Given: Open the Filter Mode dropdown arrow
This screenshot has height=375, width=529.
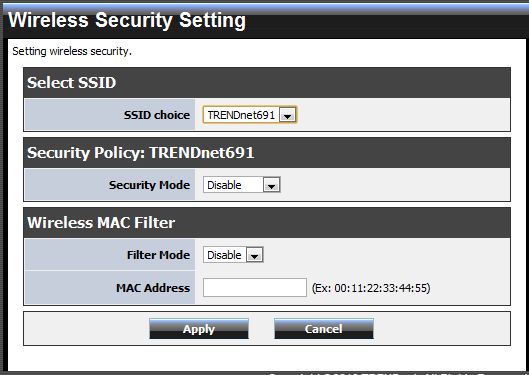Looking at the screenshot, I should 254,255.
